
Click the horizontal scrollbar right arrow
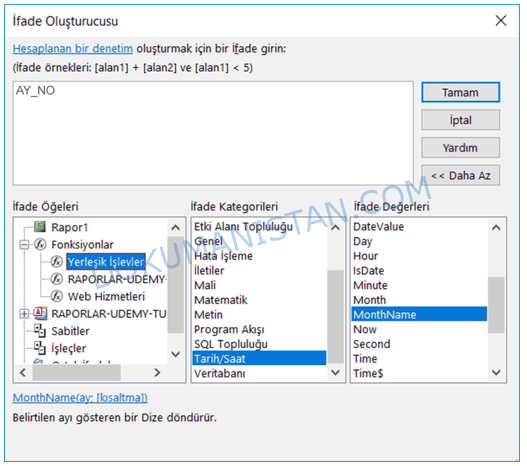(x=157, y=373)
